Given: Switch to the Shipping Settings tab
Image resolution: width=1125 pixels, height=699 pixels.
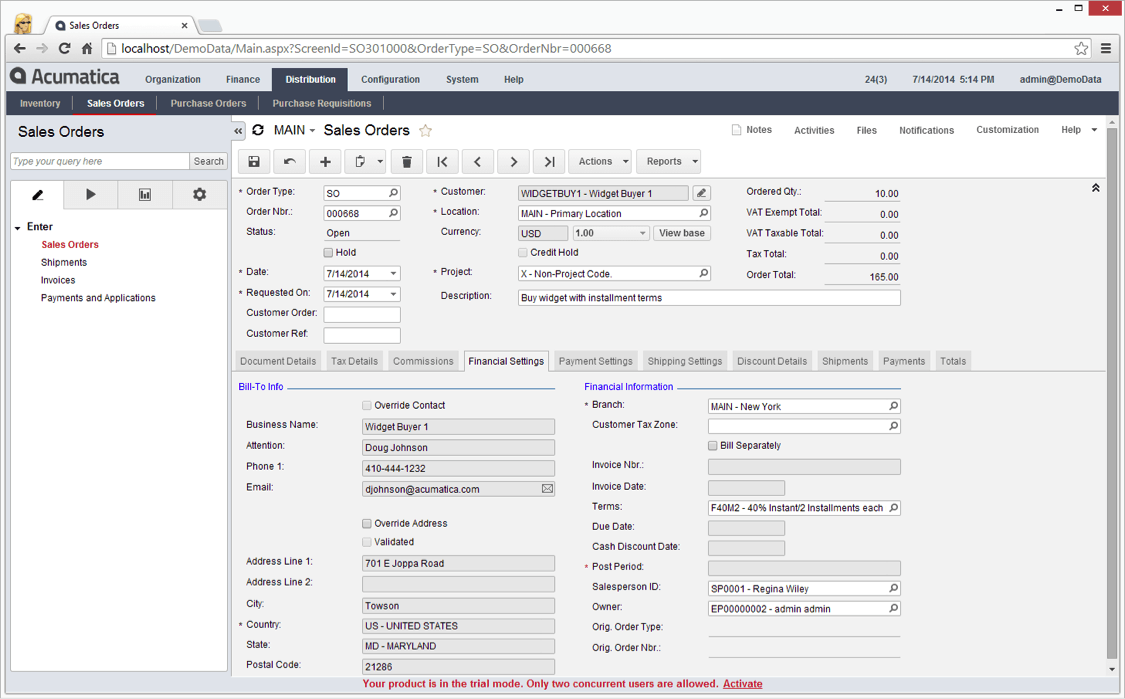Looking at the screenshot, I should pyautogui.click(x=684, y=361).
